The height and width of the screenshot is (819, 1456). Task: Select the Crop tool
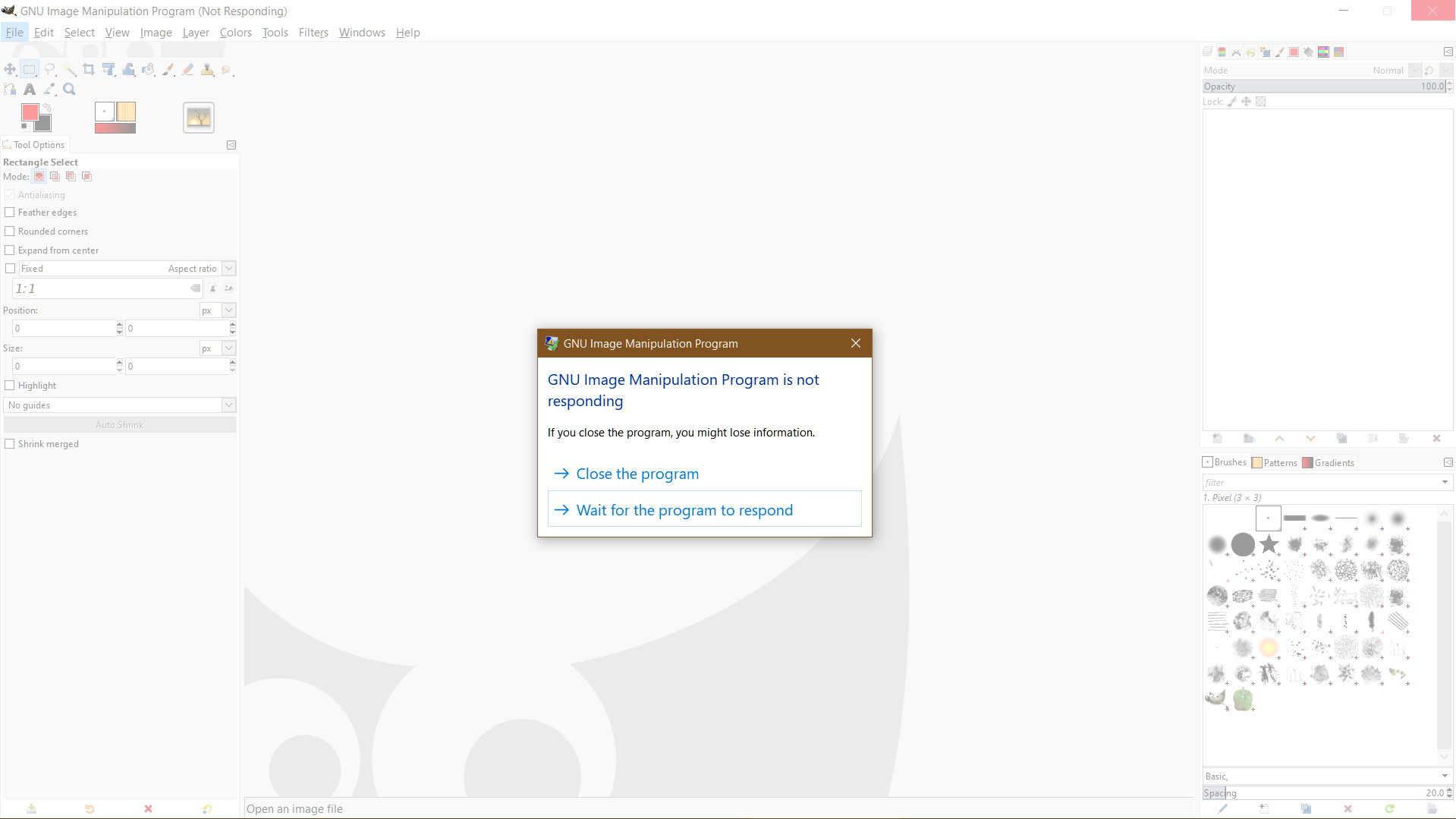pyautogui.click(x=89, y=70)
